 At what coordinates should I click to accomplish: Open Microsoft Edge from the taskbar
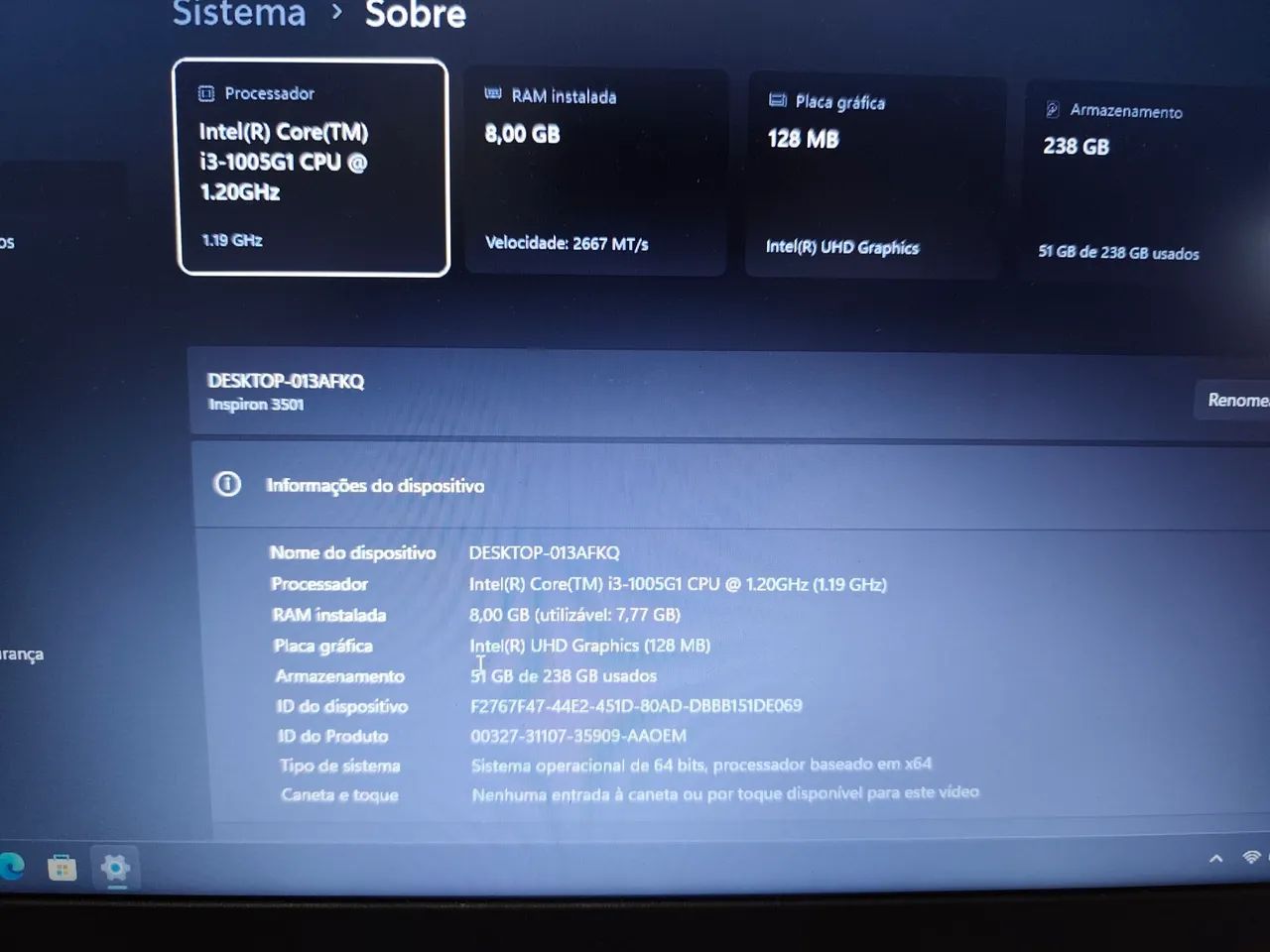coord(11,867)
